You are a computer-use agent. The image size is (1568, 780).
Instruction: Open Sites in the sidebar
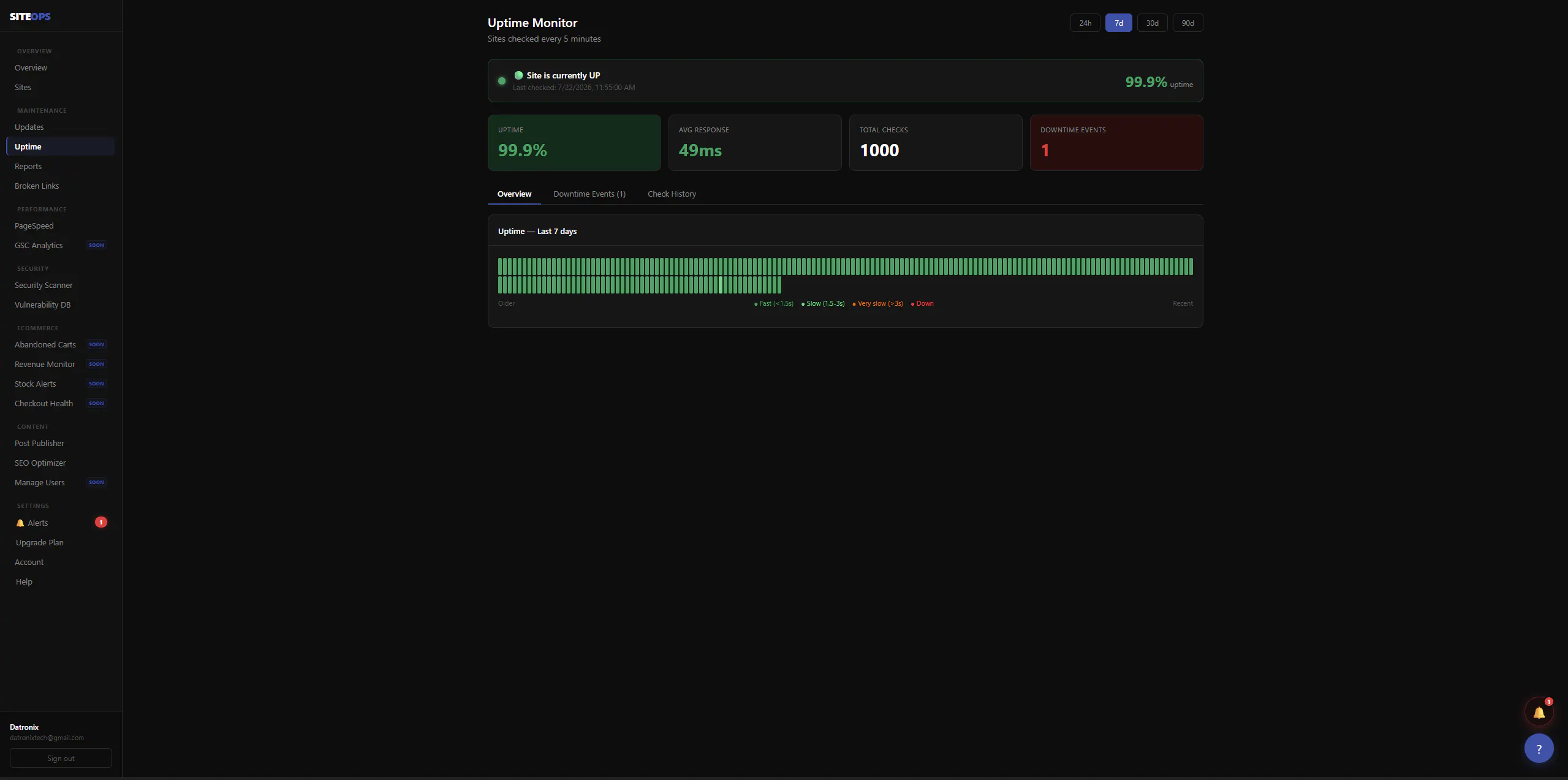[60, 87]
